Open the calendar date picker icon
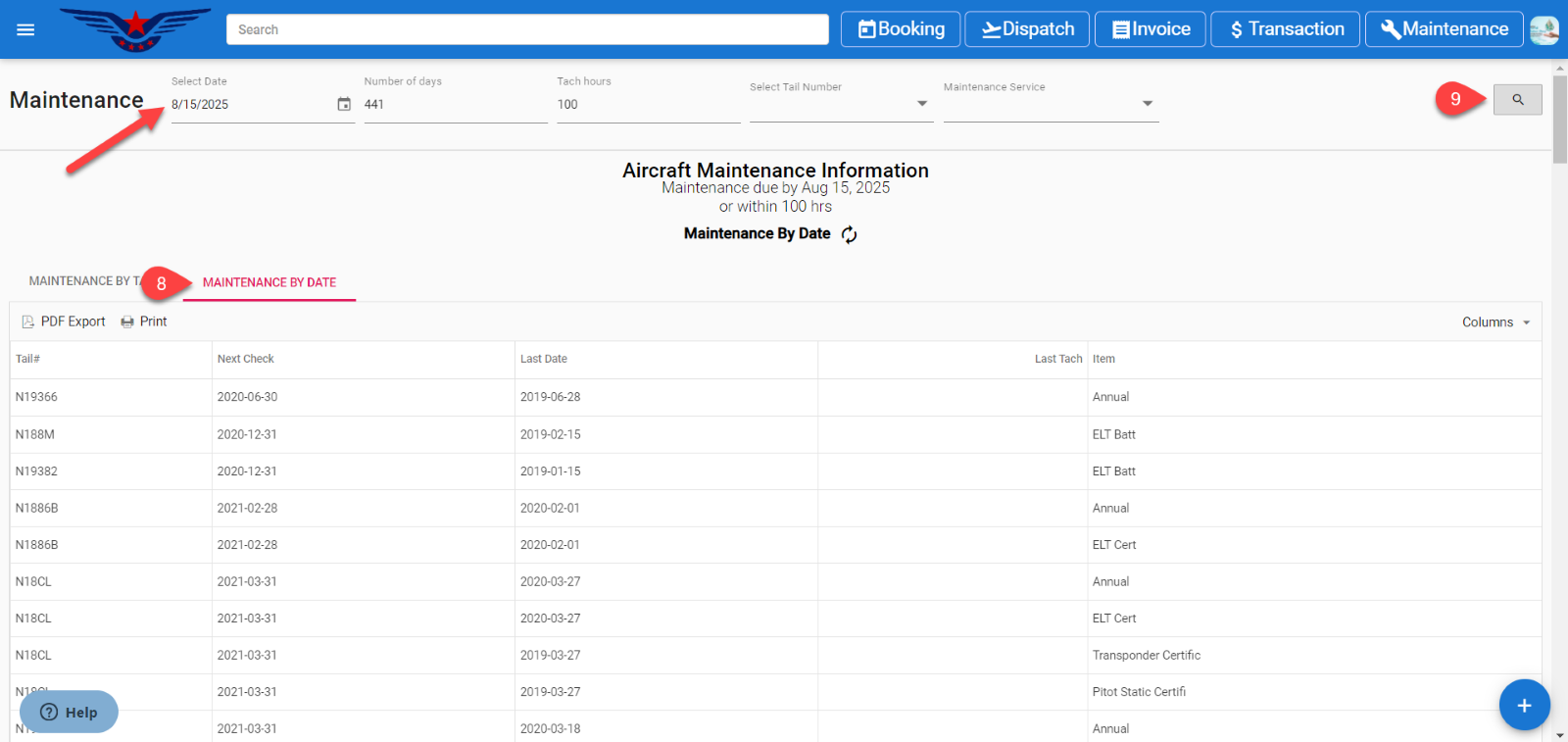The height and width of the screenshot is (742, 1568). pyautogui.click(x=344, y=104)
